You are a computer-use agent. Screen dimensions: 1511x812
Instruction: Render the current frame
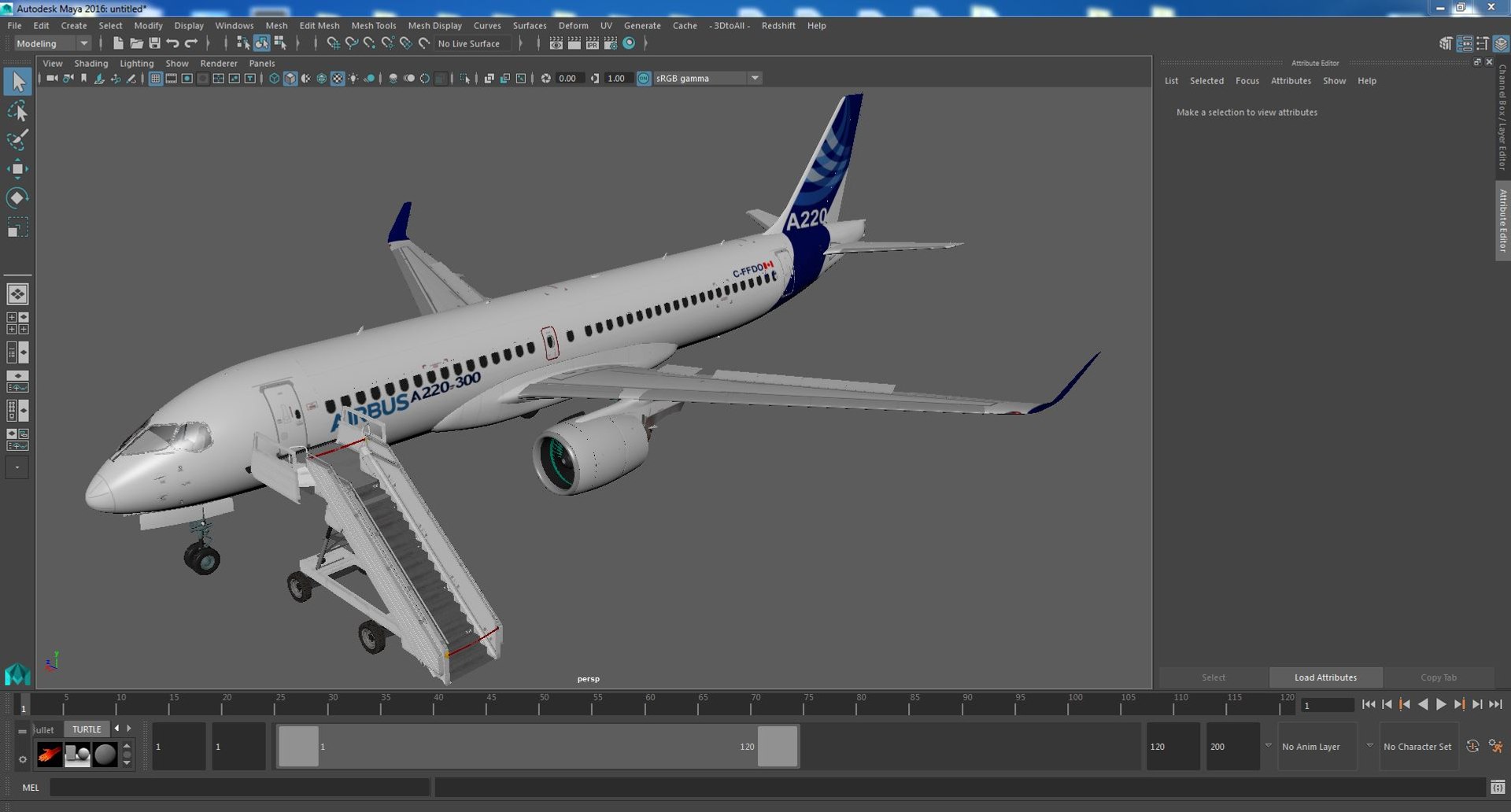[x=574, y=43]
